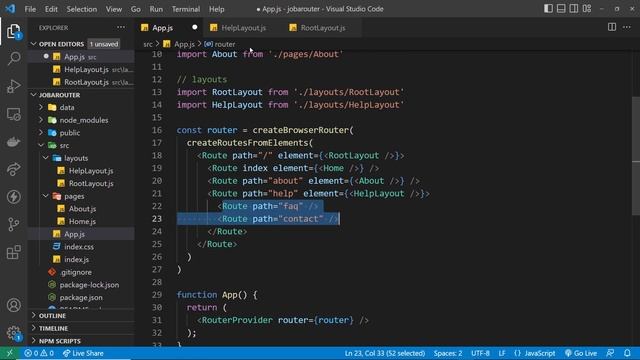Open Remote Explorer view icon

(13, 114)
